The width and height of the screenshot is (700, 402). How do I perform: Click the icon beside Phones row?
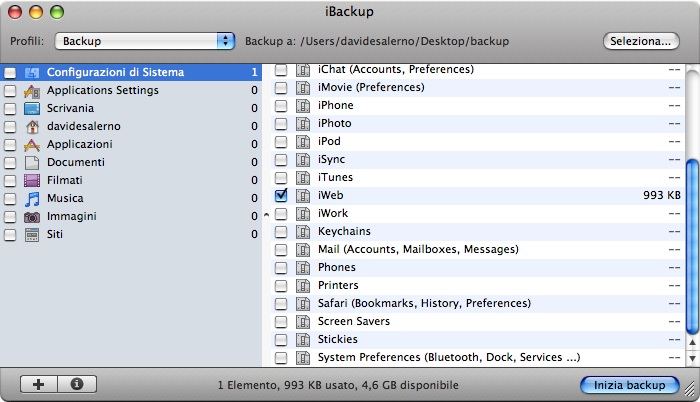point(303,268)
